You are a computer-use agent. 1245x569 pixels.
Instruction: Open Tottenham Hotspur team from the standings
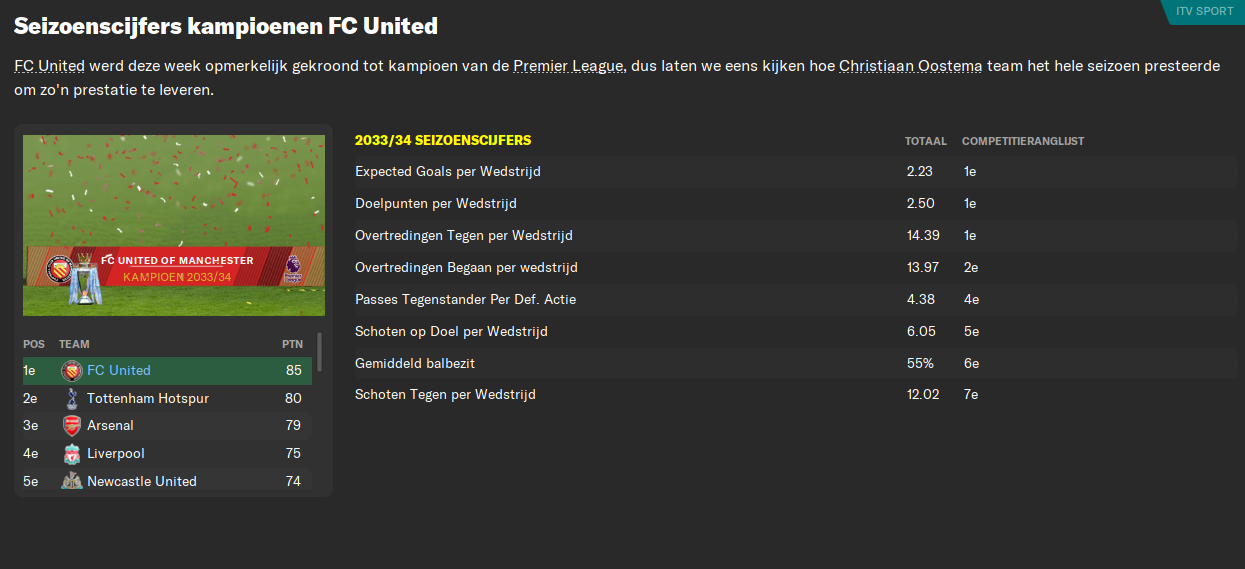(x=148, y=398)
